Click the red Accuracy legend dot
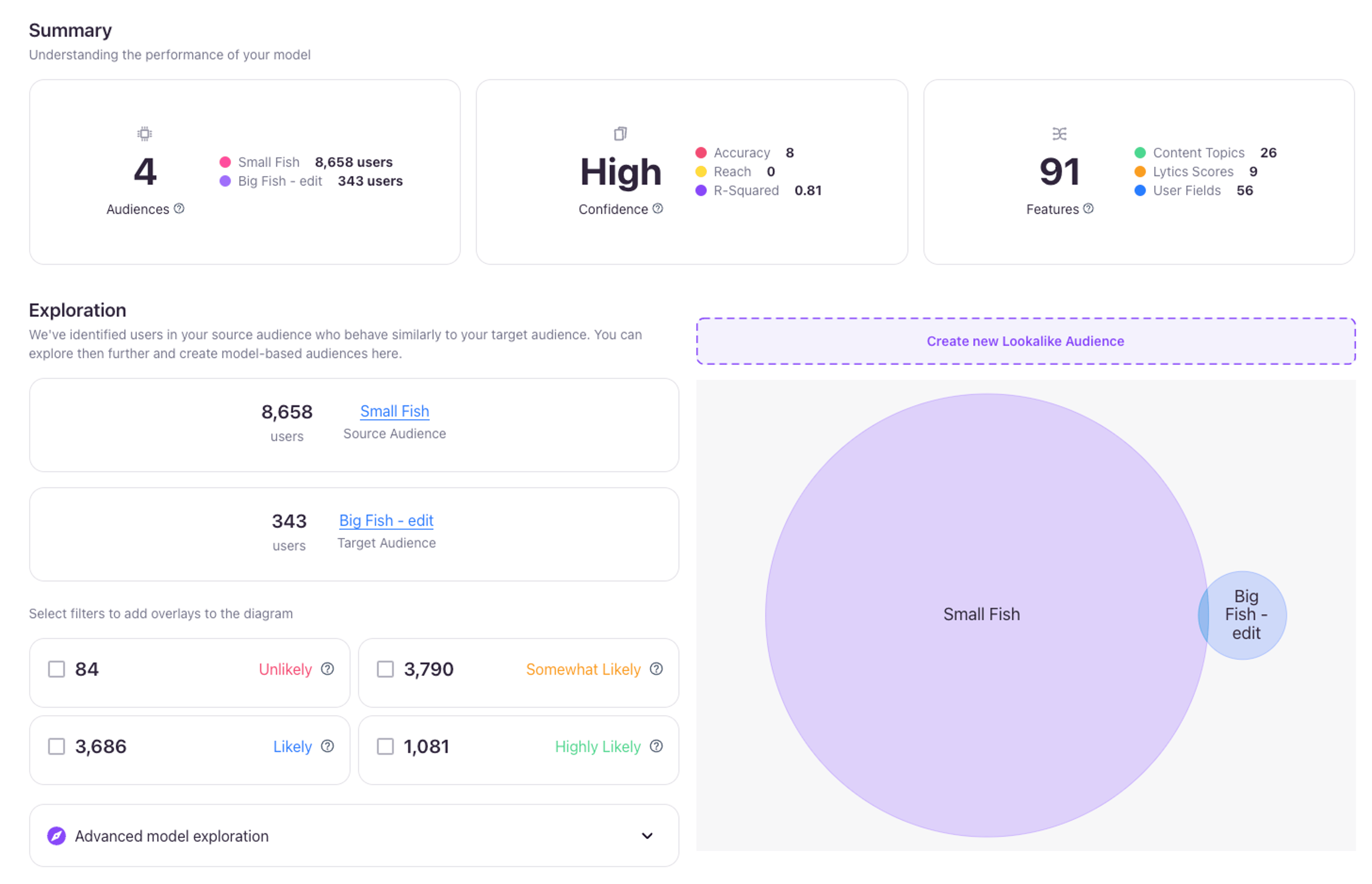The width and height of the screenshot is (1372, 884). 701,153
